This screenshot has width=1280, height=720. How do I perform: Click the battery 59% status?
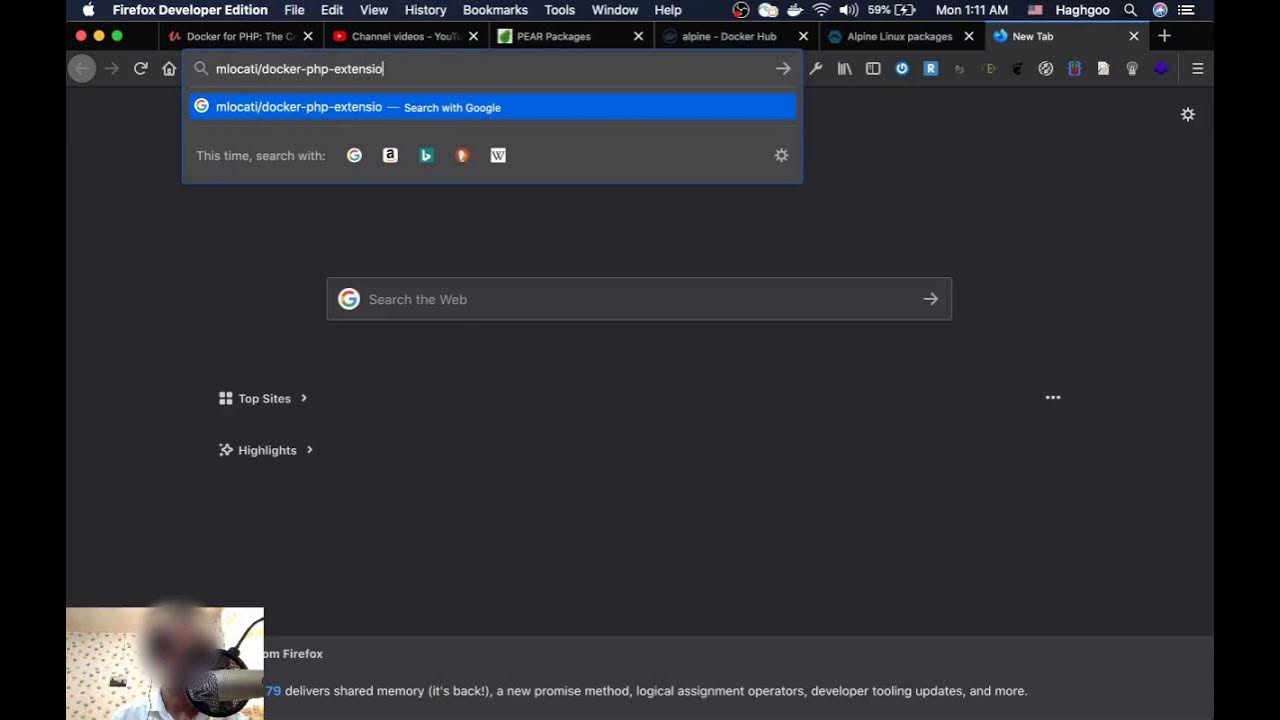click(891, 10)
